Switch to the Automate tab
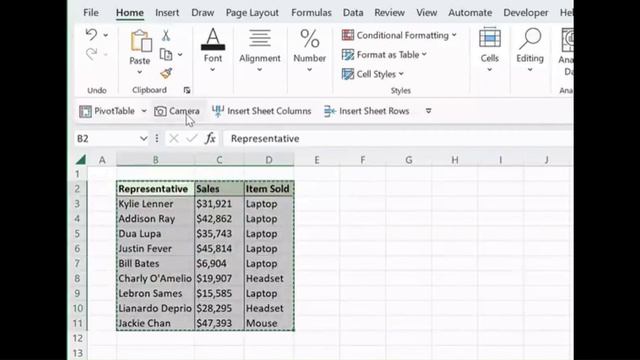The height and width of the screenshot is (360, 640). pos(470,13)
